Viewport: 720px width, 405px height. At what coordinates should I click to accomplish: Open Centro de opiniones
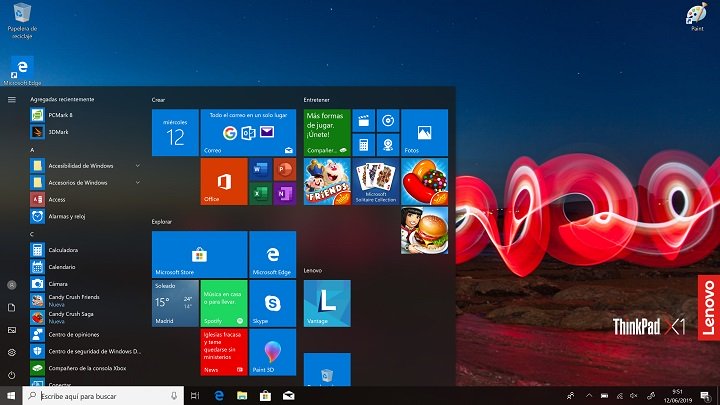(x=85, y=334)
